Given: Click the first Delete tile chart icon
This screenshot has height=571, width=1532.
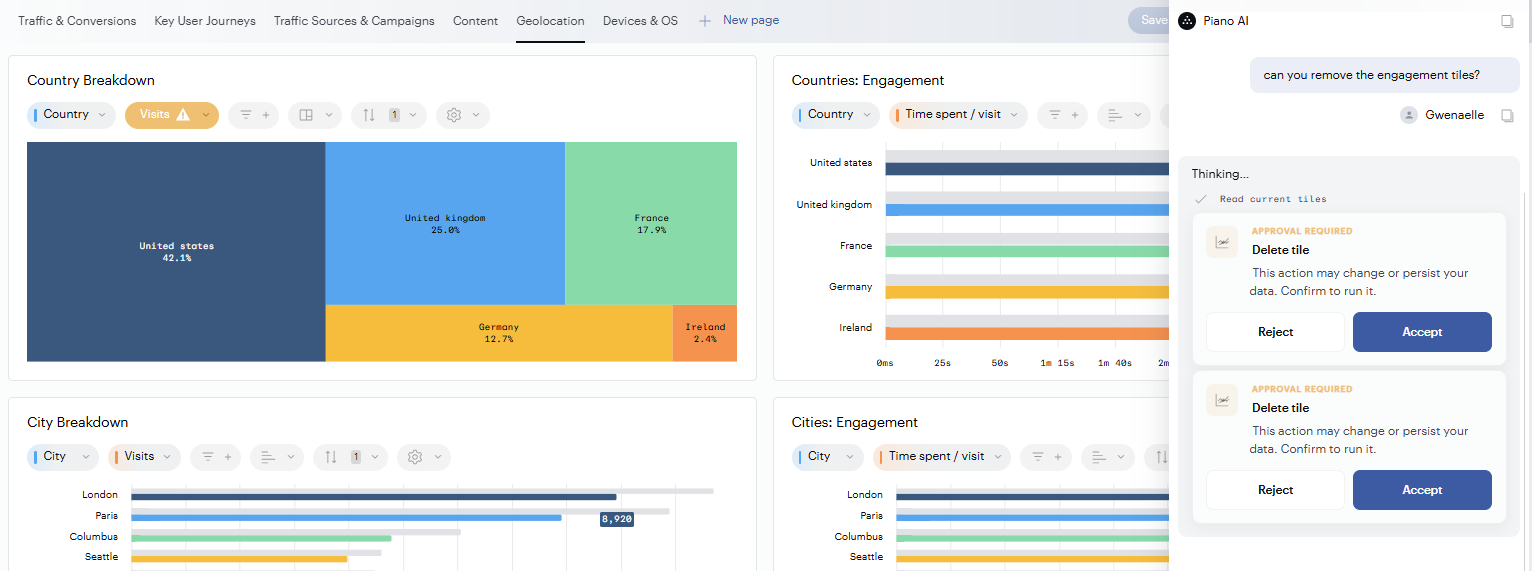Looking at the screenshot, I should pos(1222,242).
